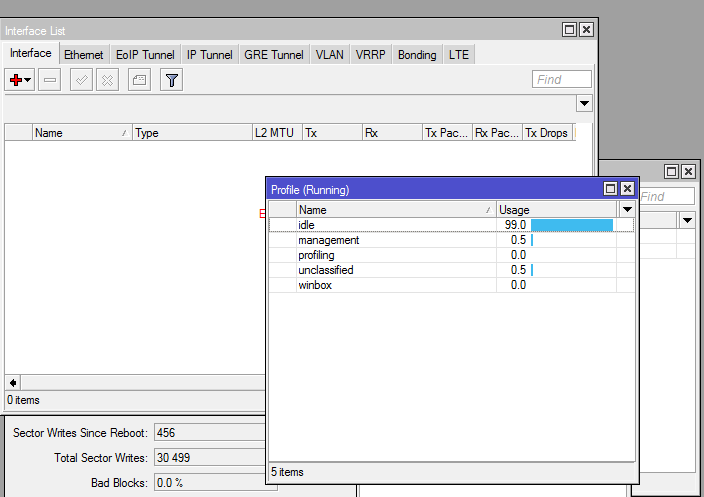
Task: Select the profiling row in Profile
Action: tap(451, 255)
